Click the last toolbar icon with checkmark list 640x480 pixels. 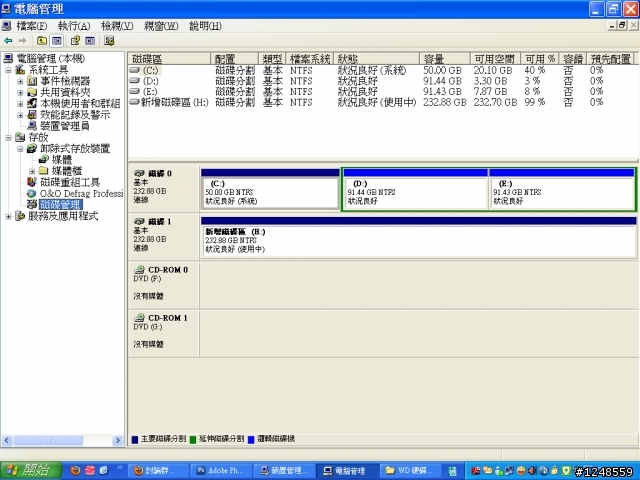pos(109,40)
